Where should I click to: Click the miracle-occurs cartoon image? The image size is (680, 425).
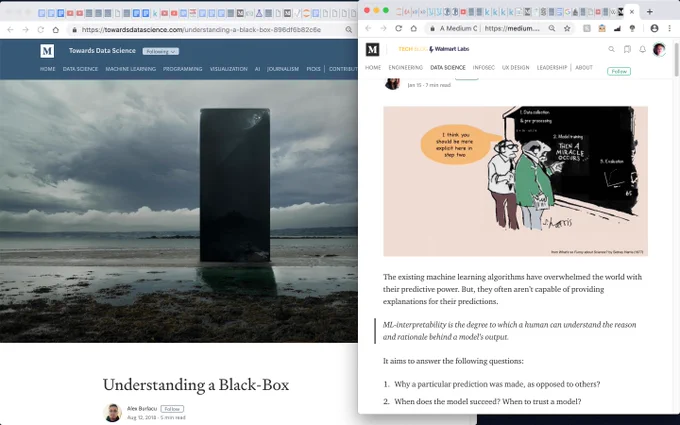point(515,181)
